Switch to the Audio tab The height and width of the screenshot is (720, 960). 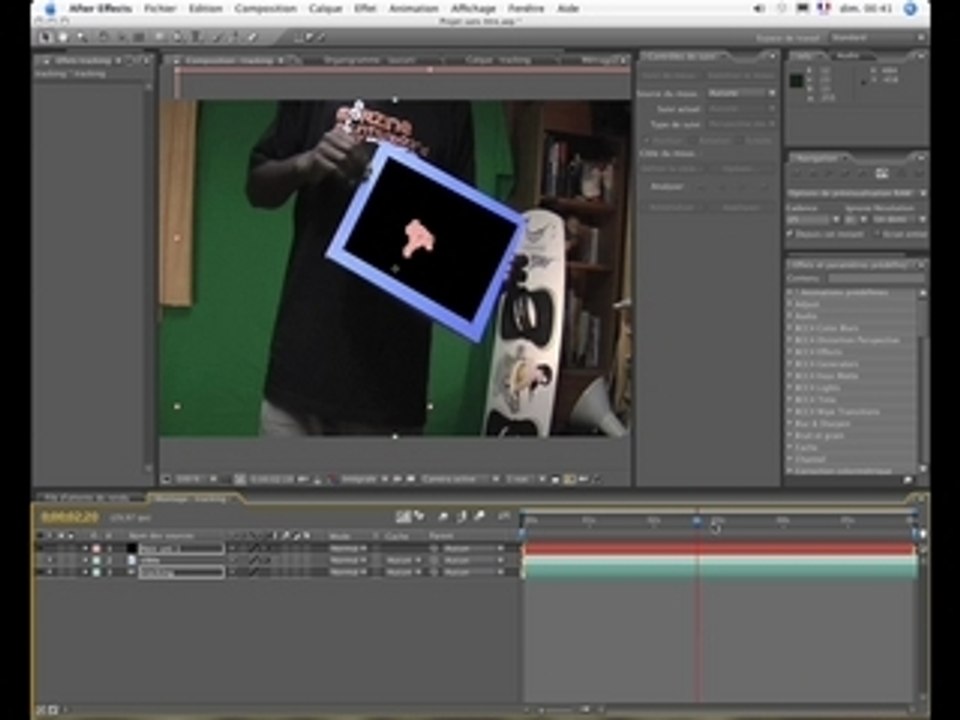(848, 56)
